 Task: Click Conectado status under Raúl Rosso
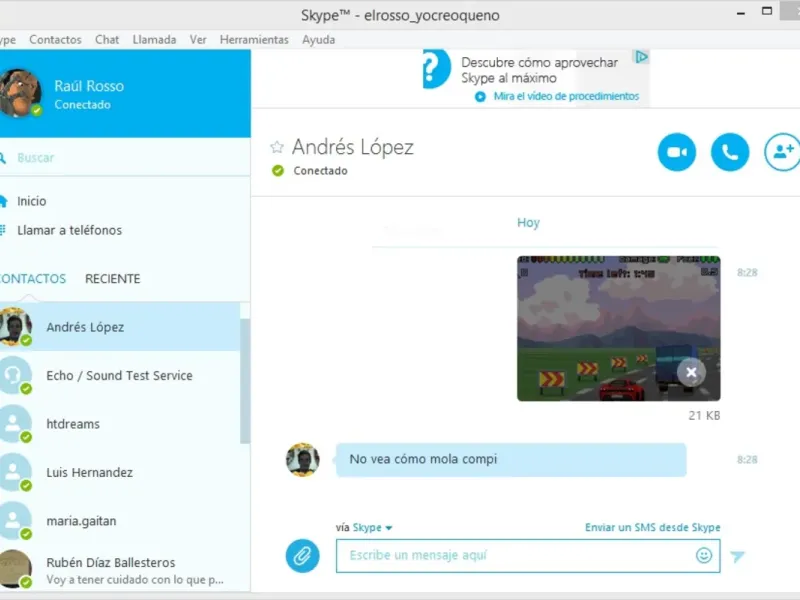coord(83,105)
